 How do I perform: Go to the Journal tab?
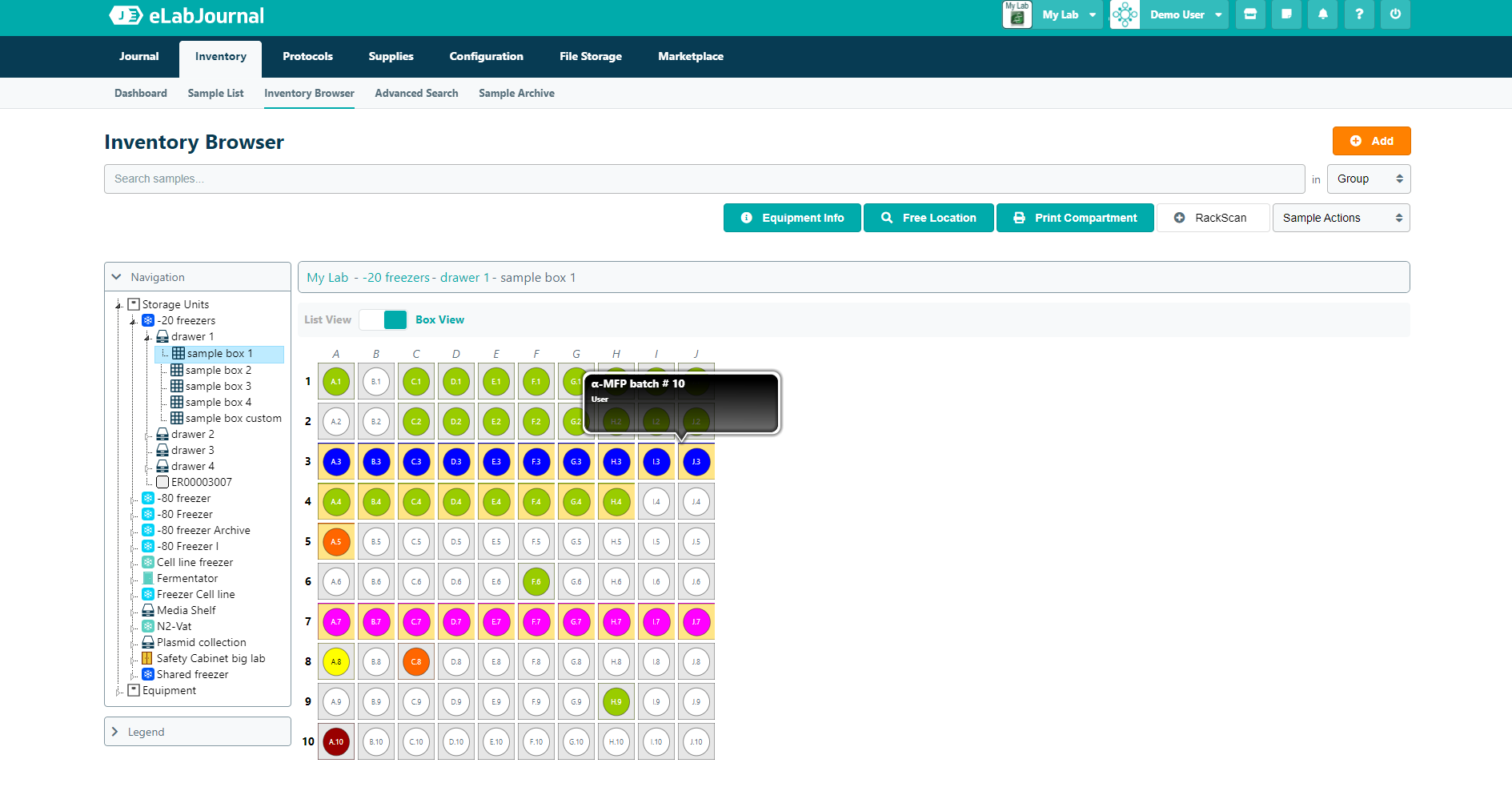pyautogui.click(x=139, y=56)
